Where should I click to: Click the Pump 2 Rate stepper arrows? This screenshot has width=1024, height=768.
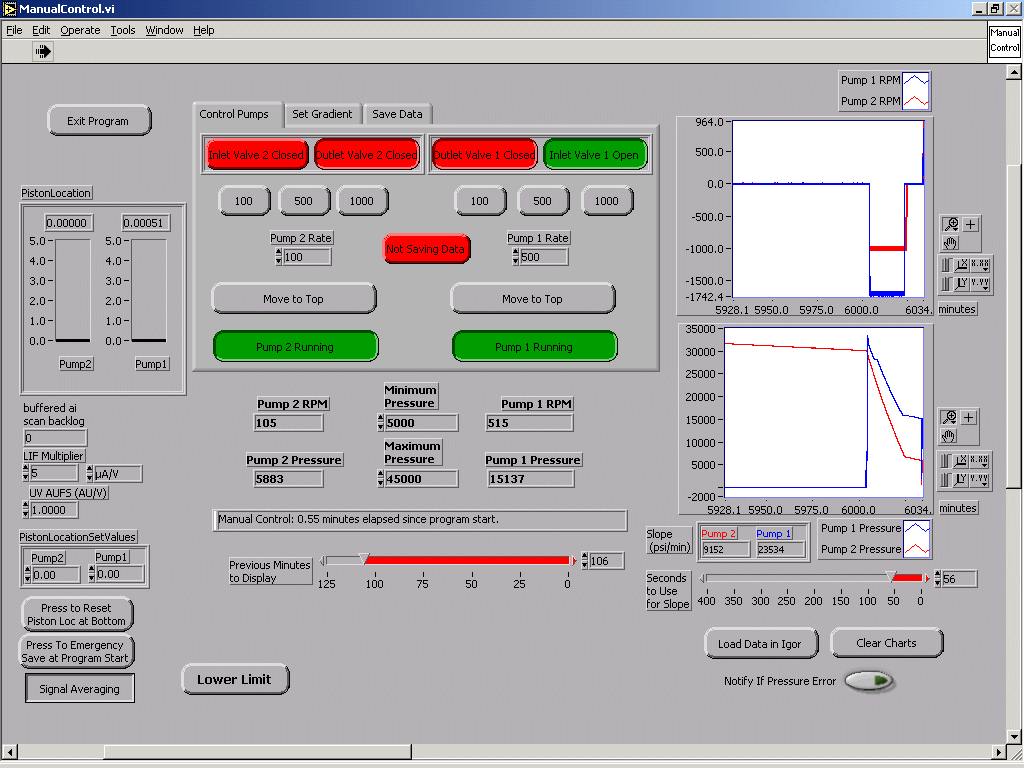[x=279, y=257]
